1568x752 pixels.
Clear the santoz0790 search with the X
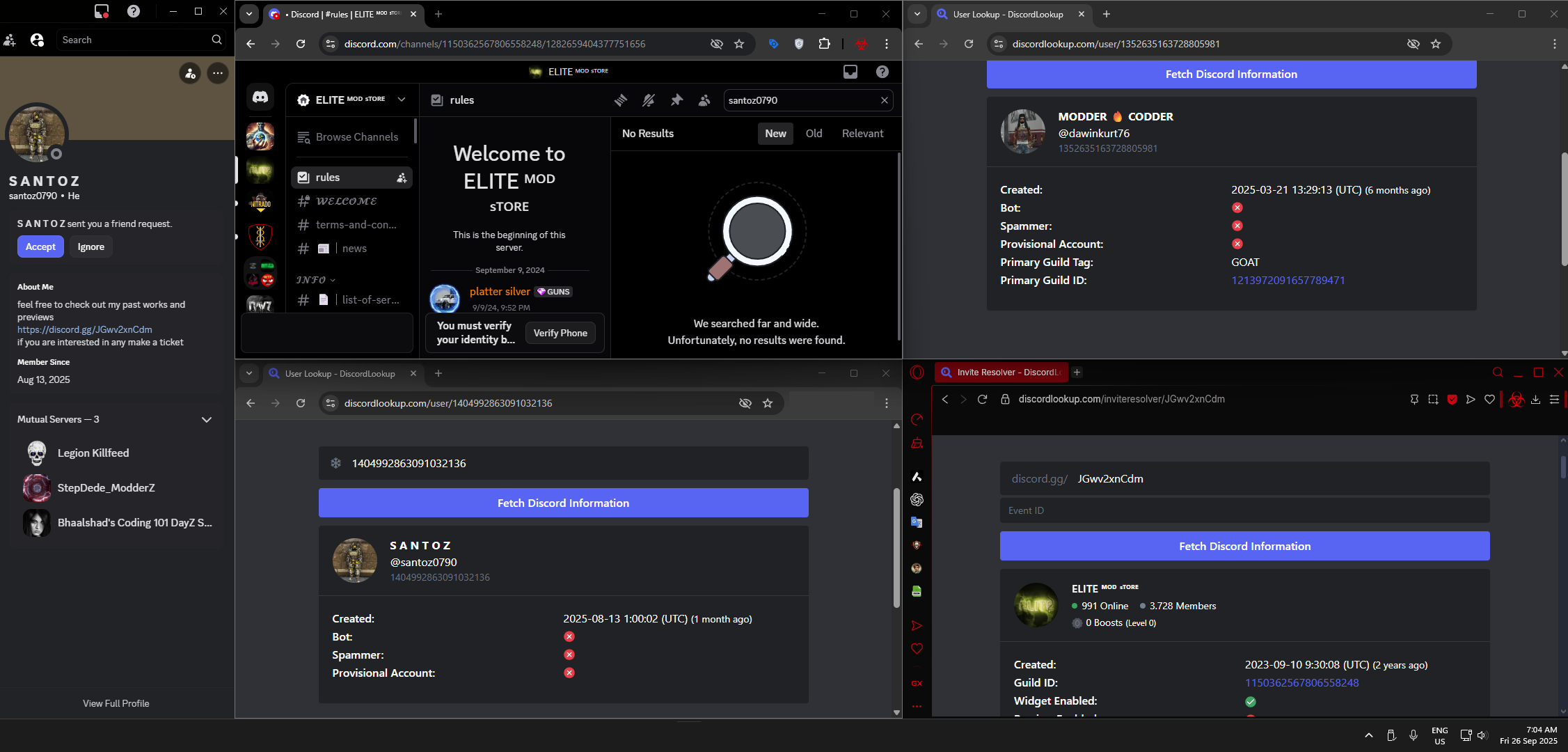pos(884,100)
